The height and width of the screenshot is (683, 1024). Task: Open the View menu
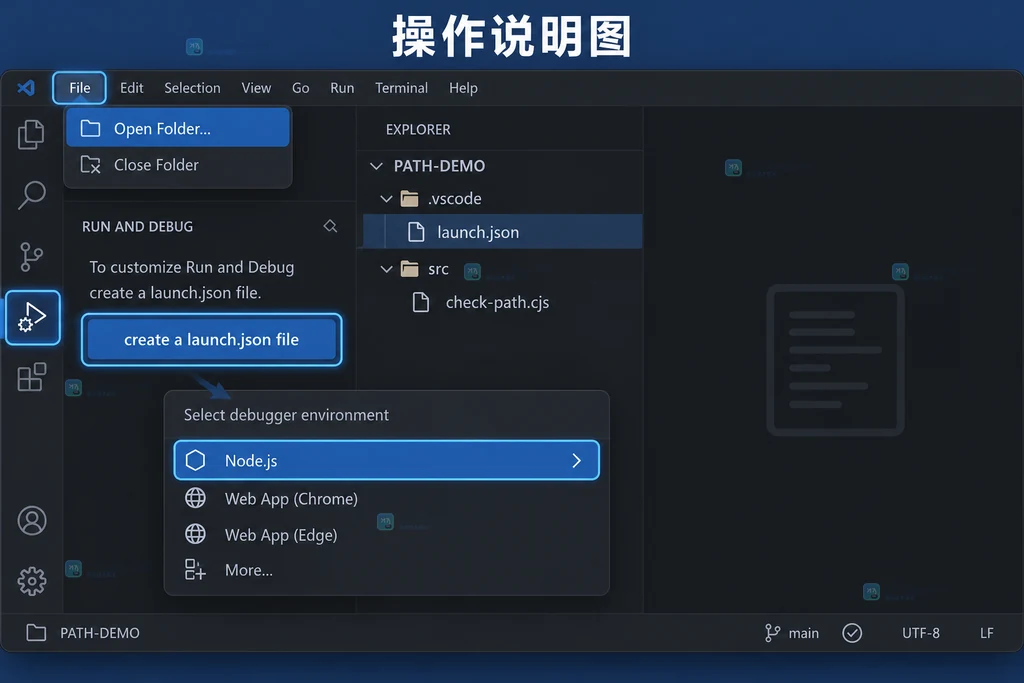point(256,87)
